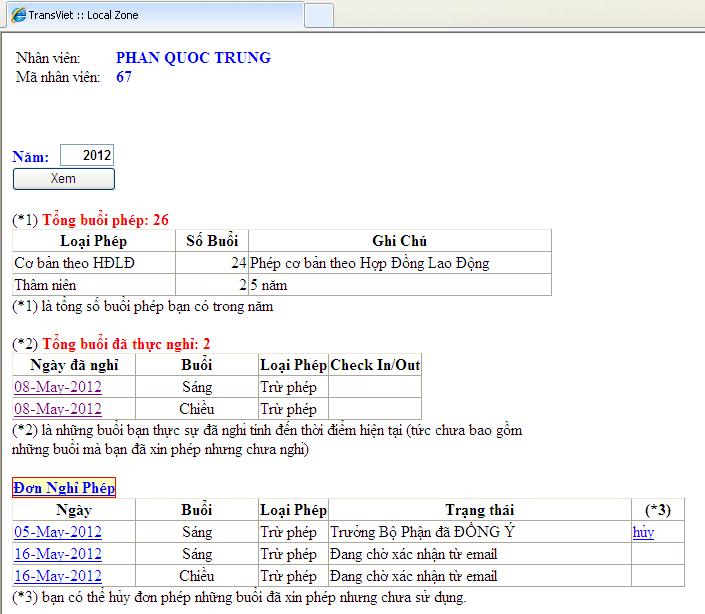Click the Phép cơ bản theo Hợp Đồng Lao Động note
The width and height of the screenshot is (705, 614).
click(x=400, y=263)
